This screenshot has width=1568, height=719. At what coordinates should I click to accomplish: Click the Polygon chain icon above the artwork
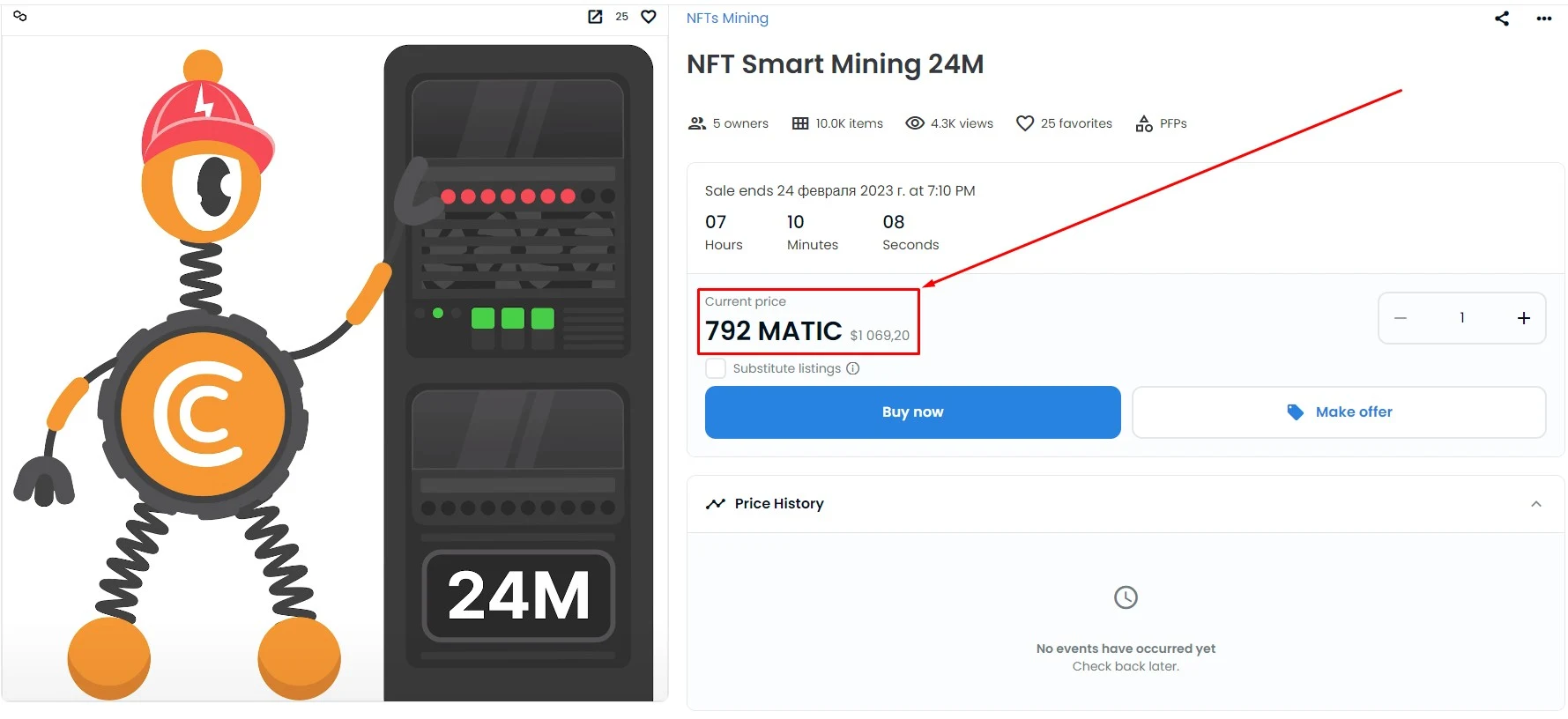click(20, 16)
